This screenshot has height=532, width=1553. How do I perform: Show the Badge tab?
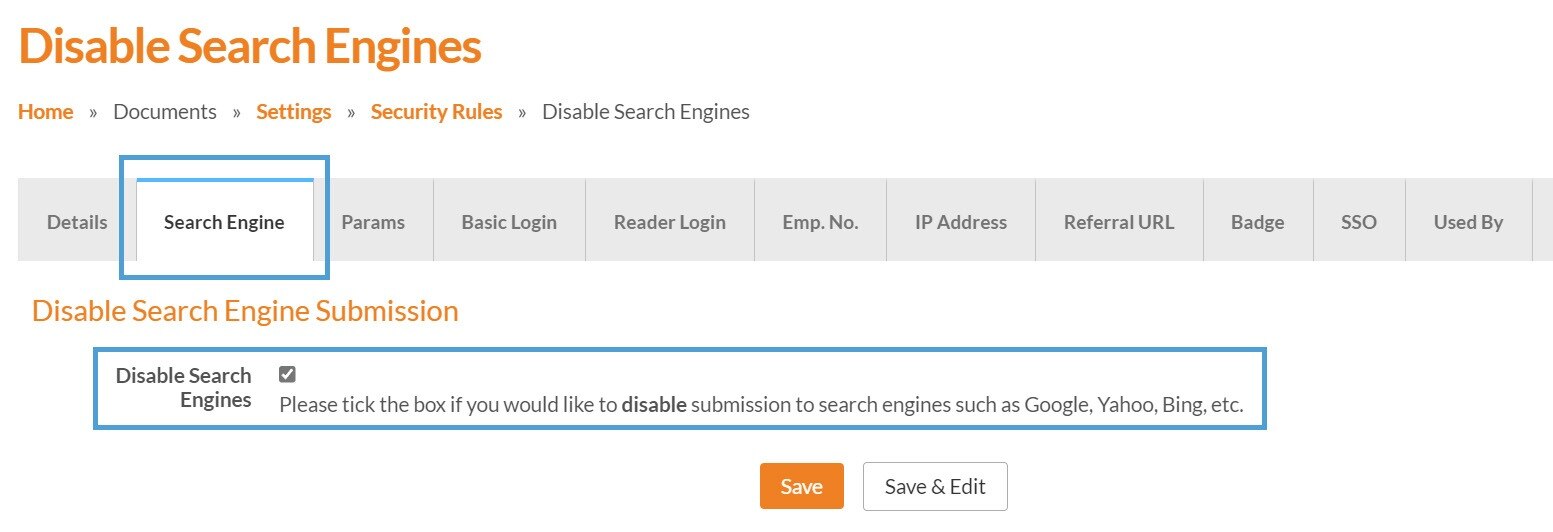click(1258, 222)
